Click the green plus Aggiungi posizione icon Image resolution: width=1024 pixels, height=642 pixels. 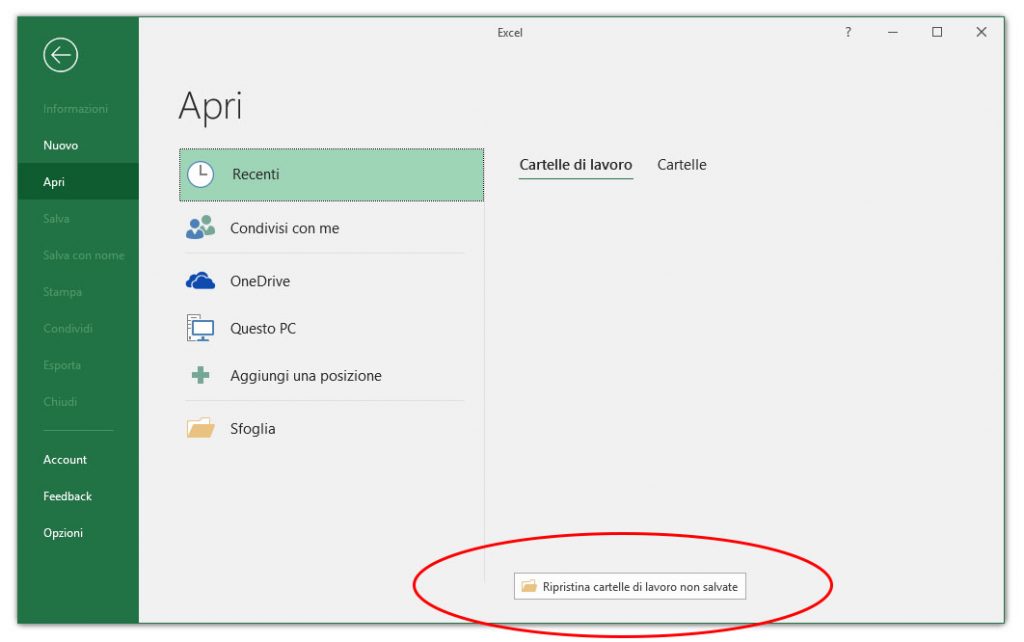pos(201,376)
